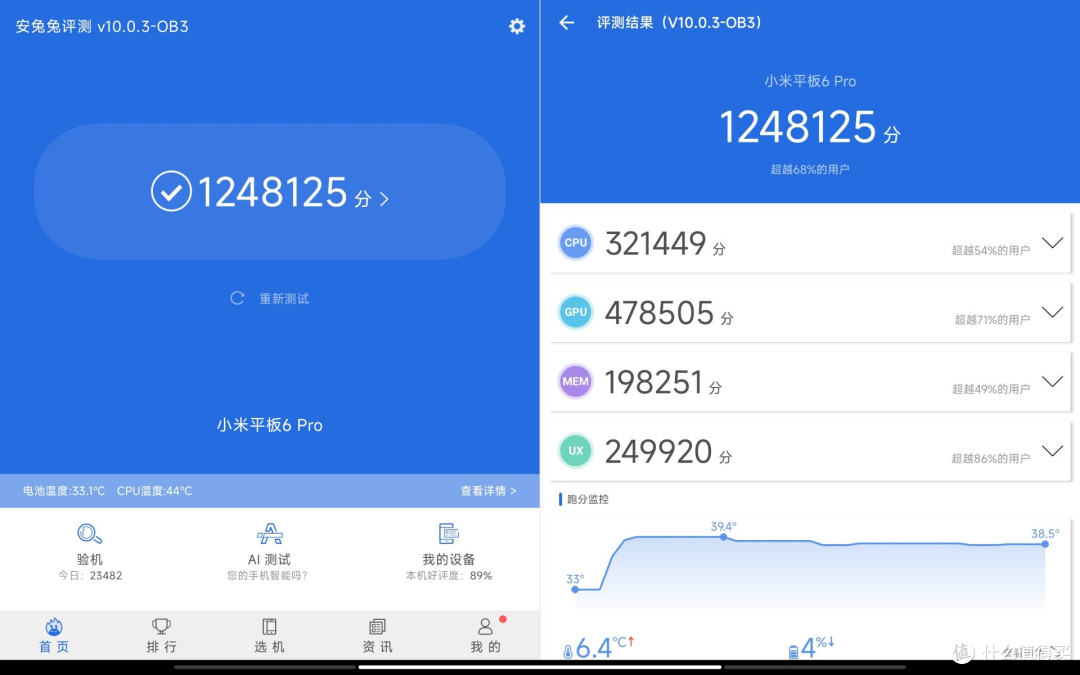This screenshot has width=1080, height=675.
Task: Expand the UX score row
Action: tap(1052, 450)
